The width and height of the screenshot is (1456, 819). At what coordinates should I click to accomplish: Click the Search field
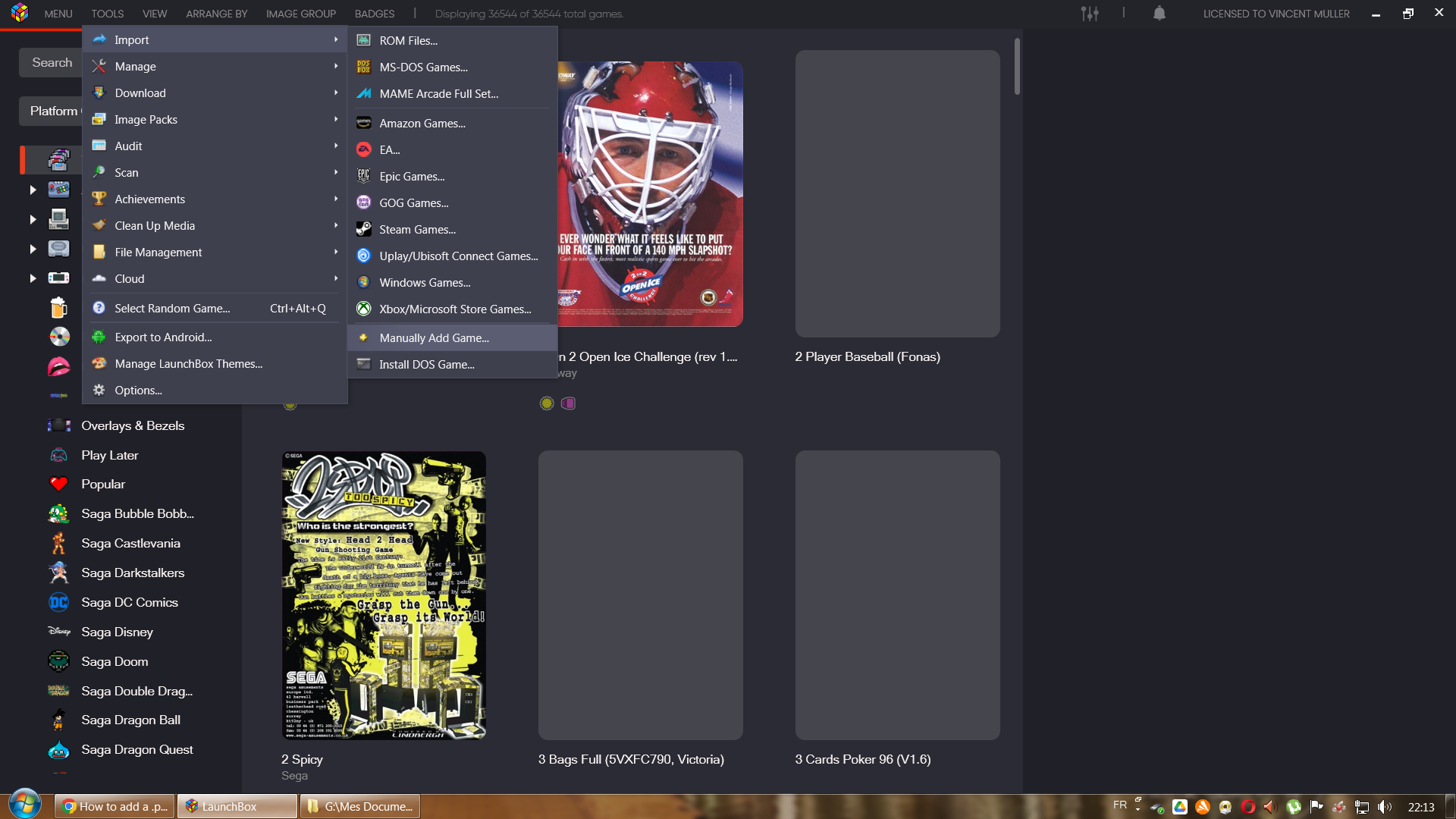pyautogui.click(x=51, y=63)
